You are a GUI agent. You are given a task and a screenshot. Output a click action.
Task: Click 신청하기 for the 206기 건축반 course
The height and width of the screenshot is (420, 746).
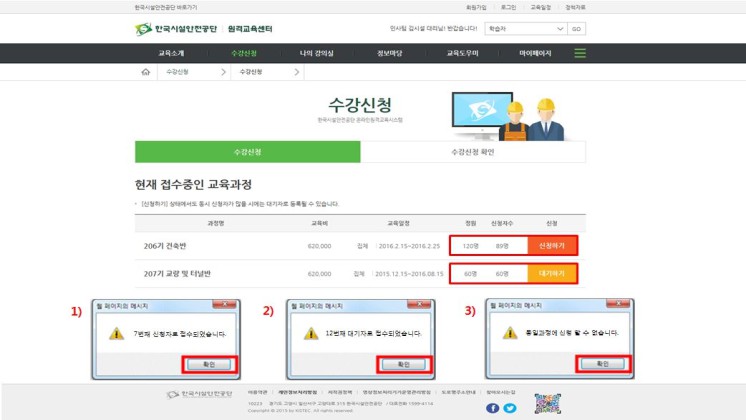pos(552,245)
